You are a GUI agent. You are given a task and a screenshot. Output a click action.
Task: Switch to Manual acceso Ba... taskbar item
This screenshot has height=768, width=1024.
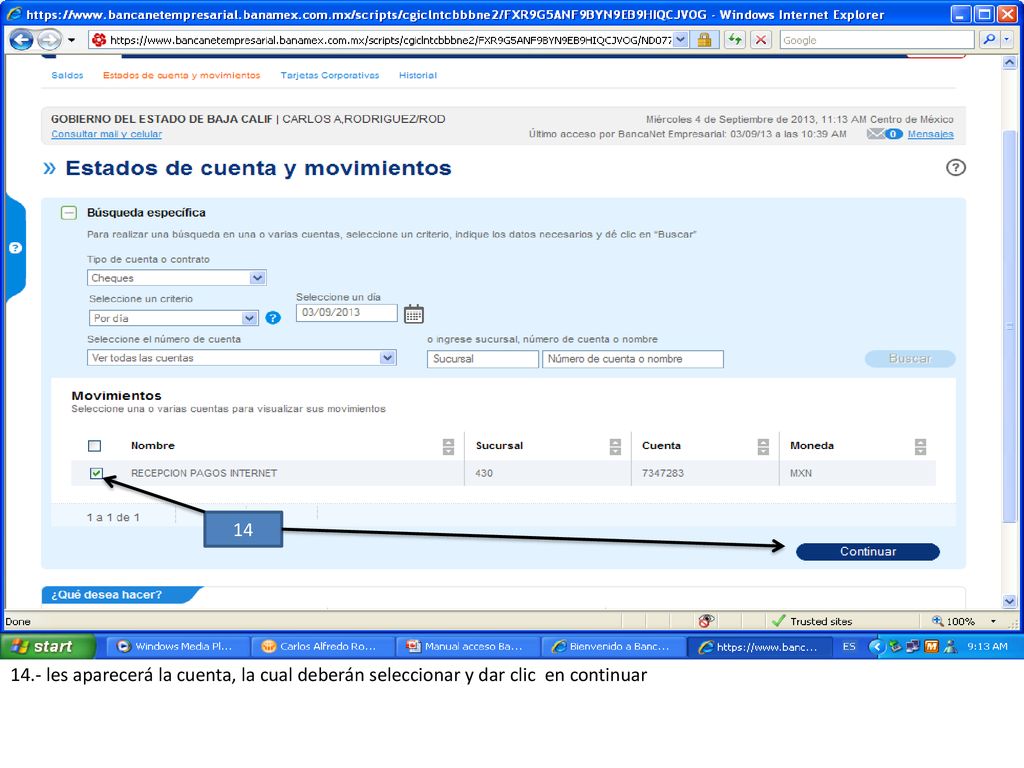pos(467,646)
